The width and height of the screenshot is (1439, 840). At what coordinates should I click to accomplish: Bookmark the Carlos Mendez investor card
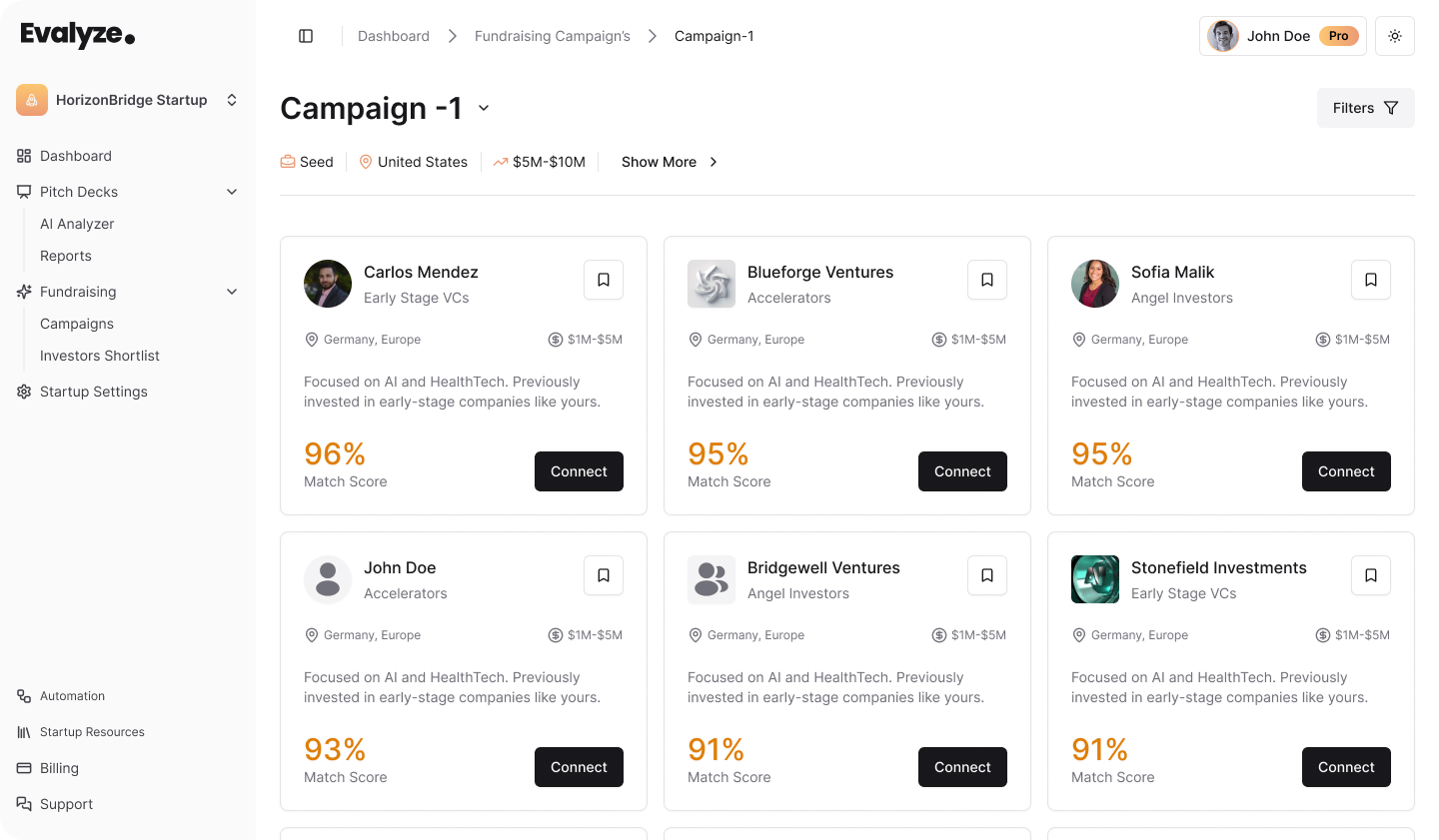(604, 280)
